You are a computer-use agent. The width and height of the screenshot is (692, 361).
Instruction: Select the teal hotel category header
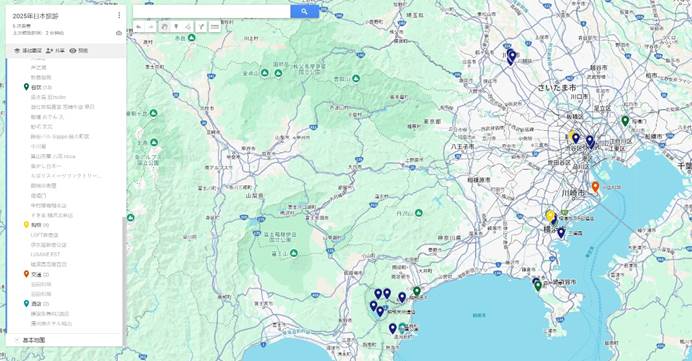(x=36, y=304)
